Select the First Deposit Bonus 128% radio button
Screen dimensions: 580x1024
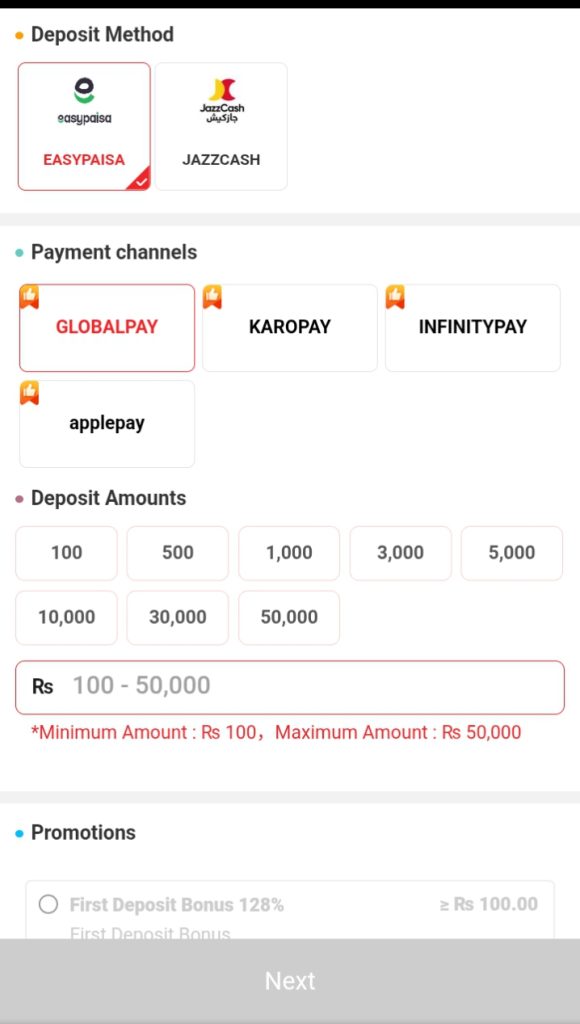point(48,904)
